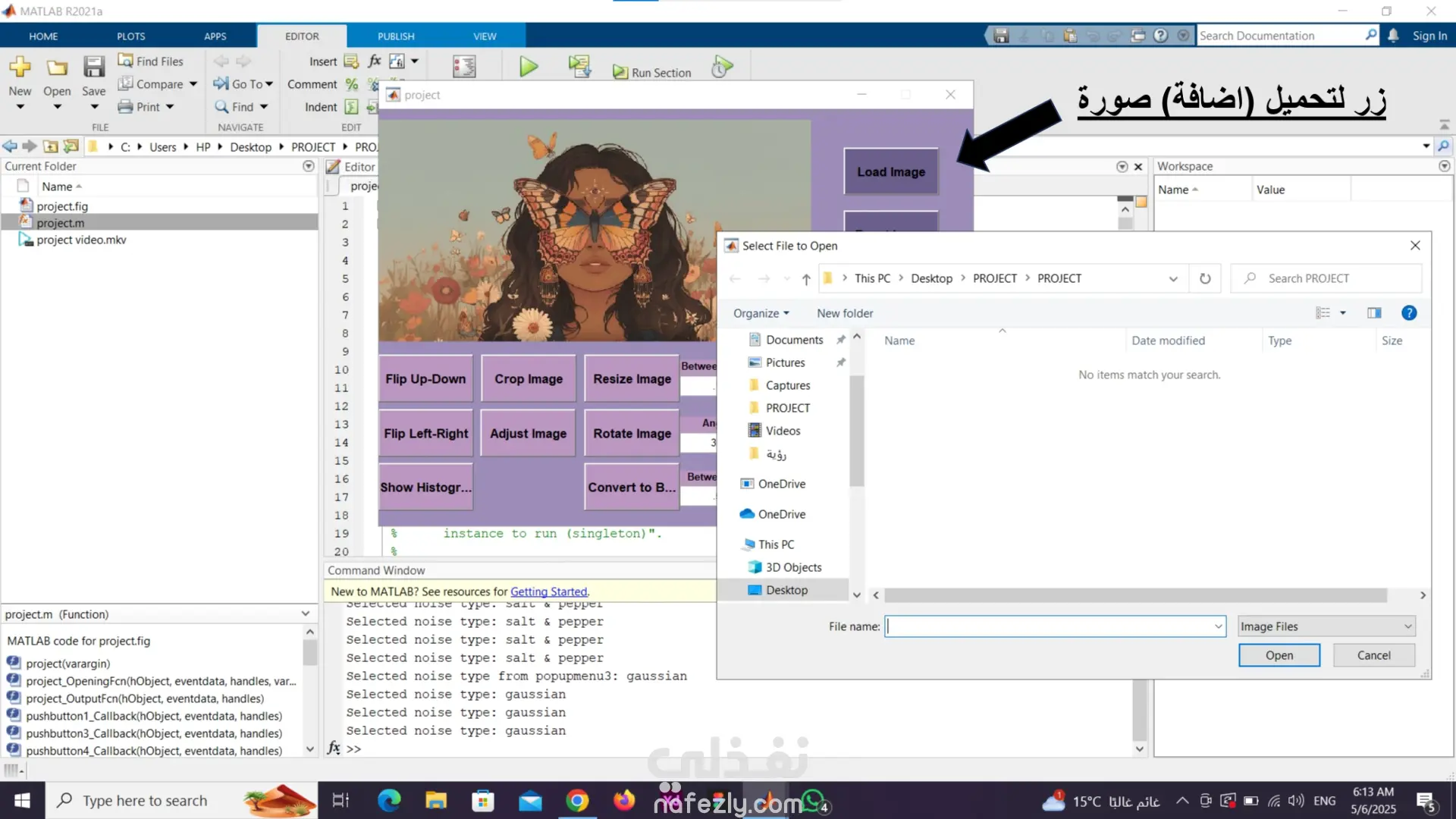Image resolution: width=1456 pixels, height=819 pixels.
Task: Click the Up one level arrow in dialog
Action: click(806, 278)
